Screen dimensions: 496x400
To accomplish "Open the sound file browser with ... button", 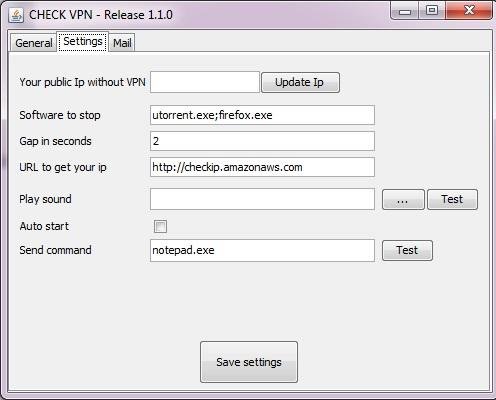I will click(x=403, y=199).
